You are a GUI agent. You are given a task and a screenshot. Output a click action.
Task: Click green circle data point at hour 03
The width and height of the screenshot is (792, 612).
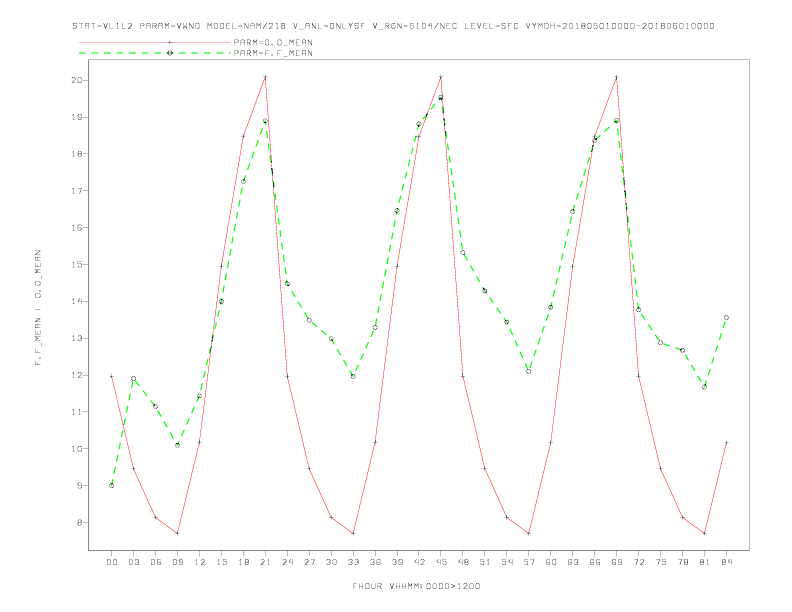click(133, 378)
